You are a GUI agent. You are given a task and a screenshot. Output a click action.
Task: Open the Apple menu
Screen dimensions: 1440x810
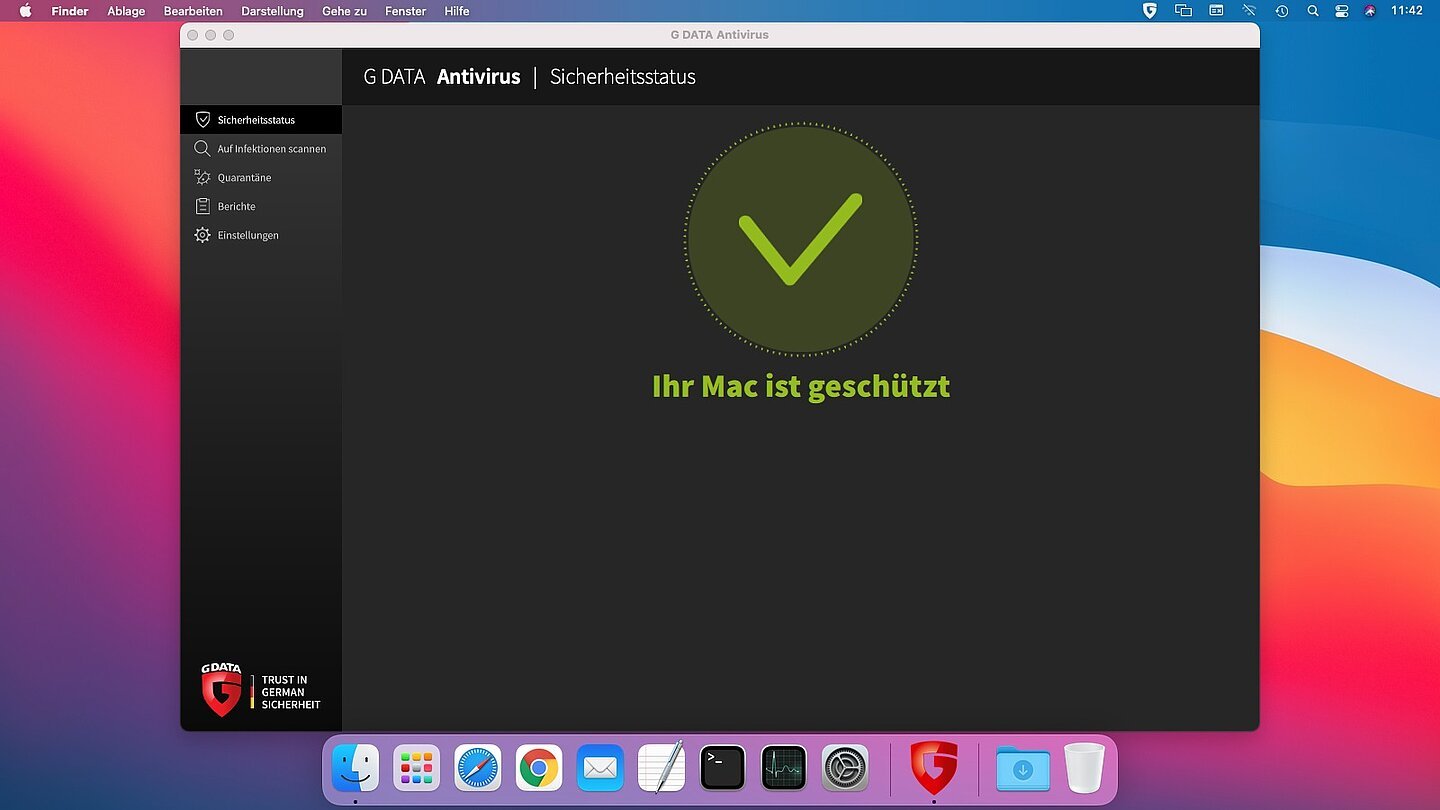pyautogui.click(x=26, y=11)
